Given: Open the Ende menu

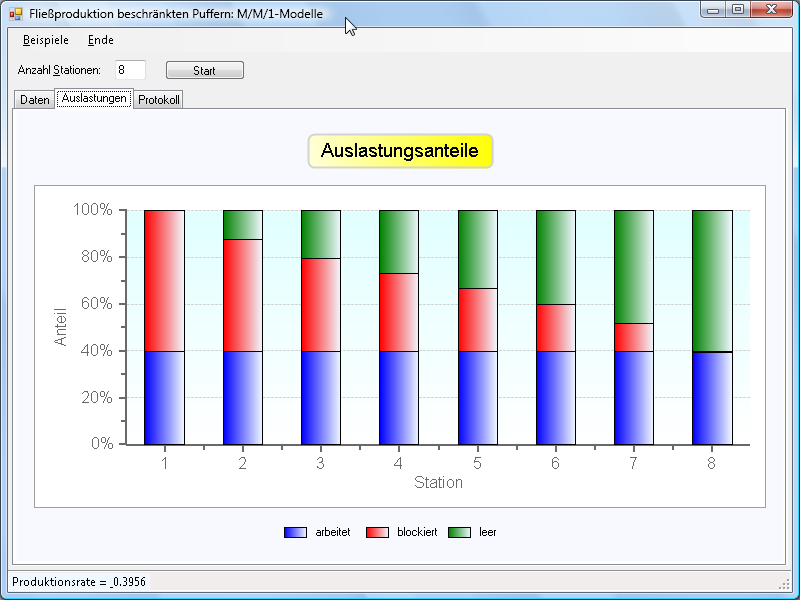Looking at the screenshot, I should [x=100, y=41].
